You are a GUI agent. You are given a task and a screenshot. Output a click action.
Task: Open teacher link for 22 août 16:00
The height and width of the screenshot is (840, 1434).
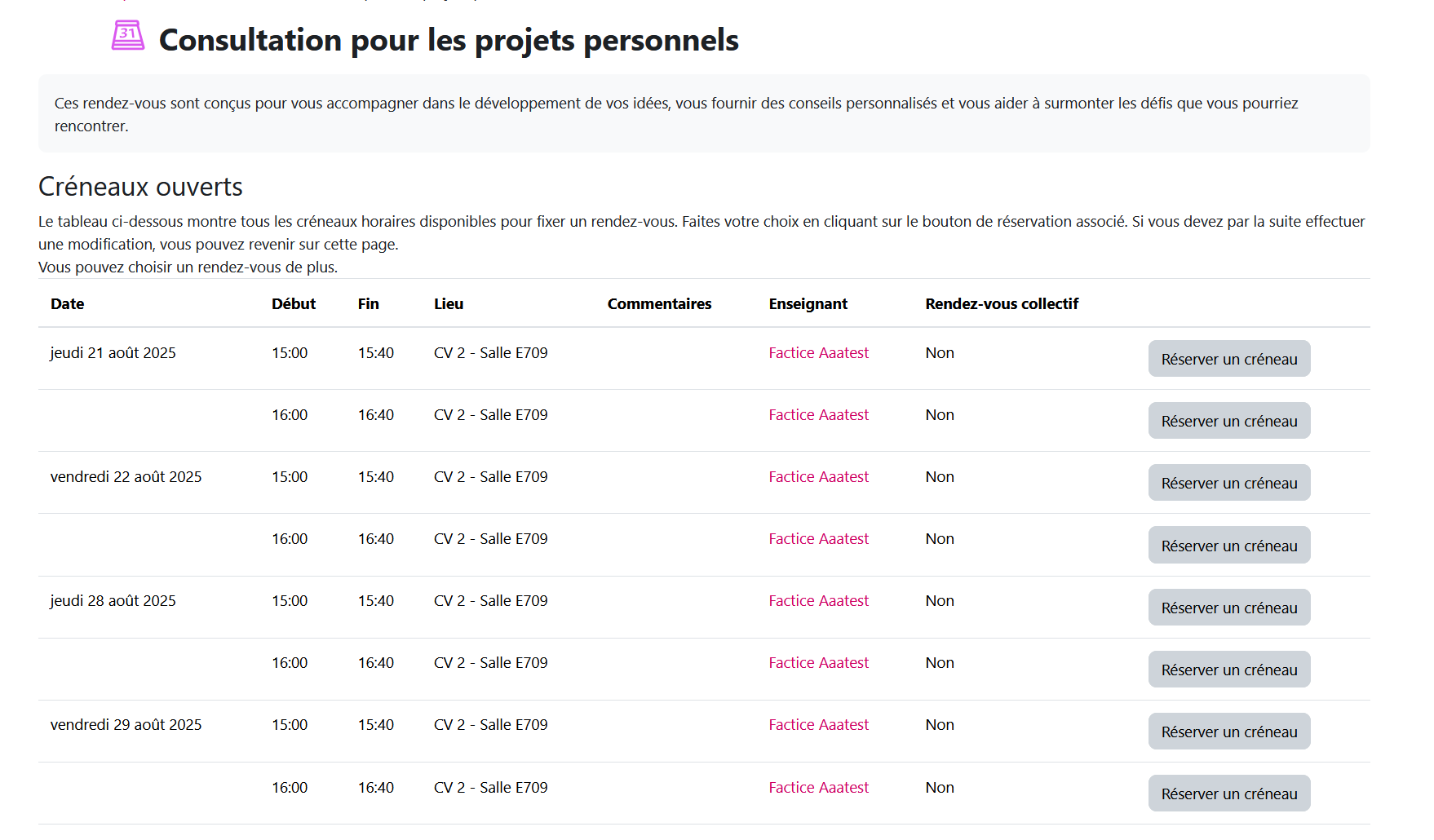pyautogui.click(x=818, y=539)
